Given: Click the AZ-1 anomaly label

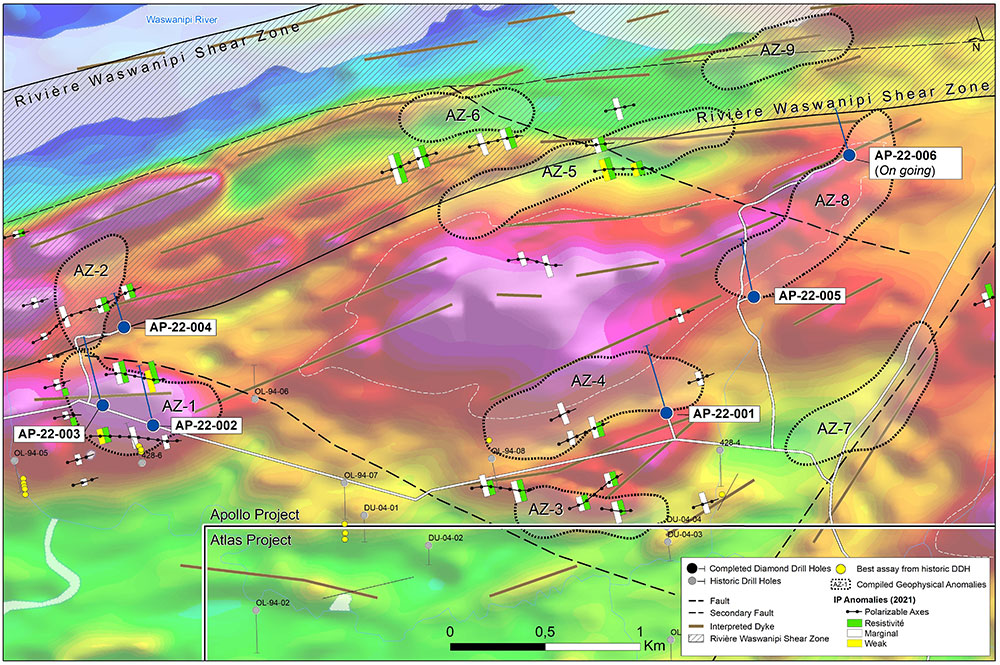Looking at the screenshot, I should 179,406.
